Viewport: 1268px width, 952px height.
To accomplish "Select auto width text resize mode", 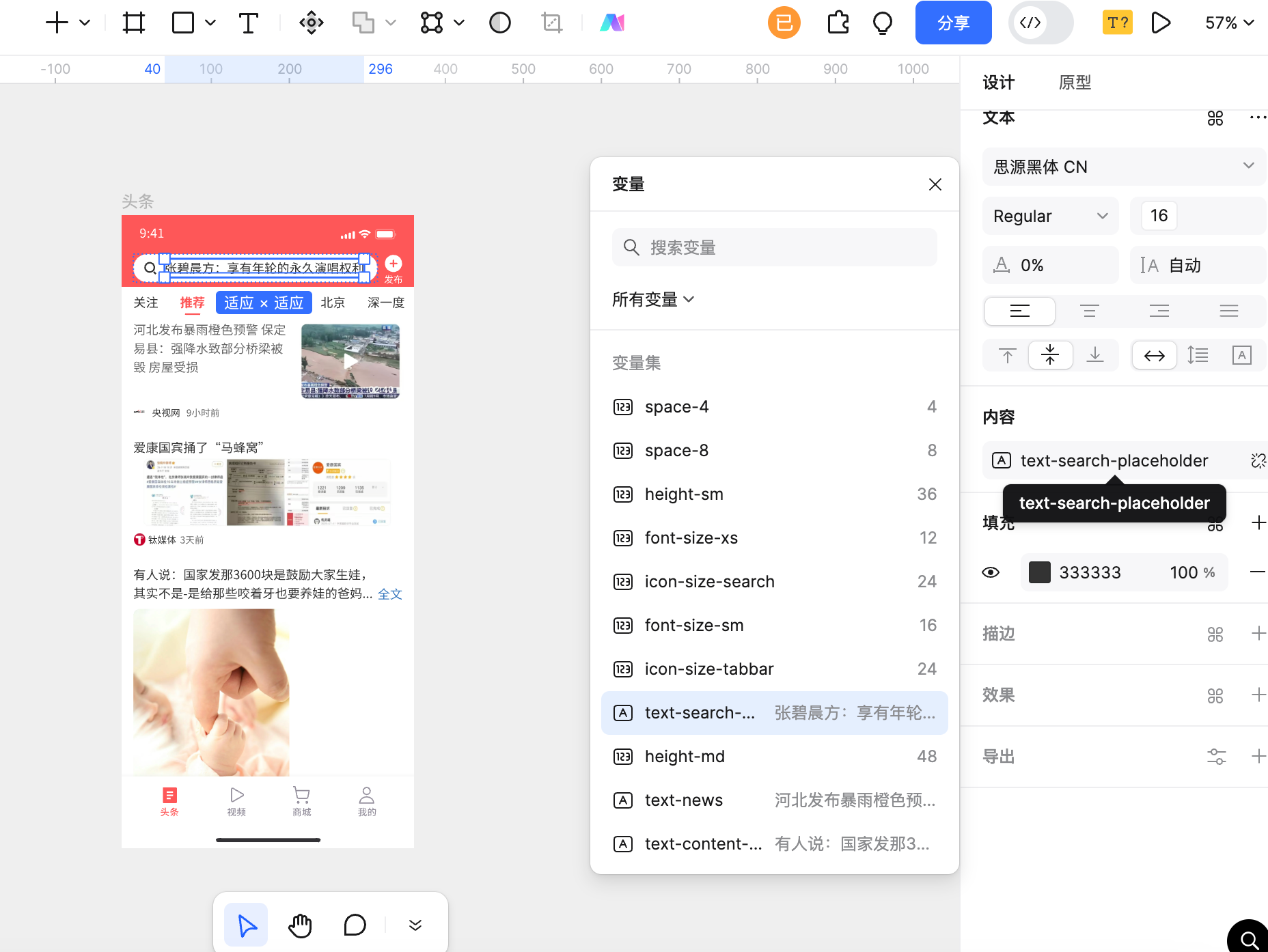I will click(1155, 355).
